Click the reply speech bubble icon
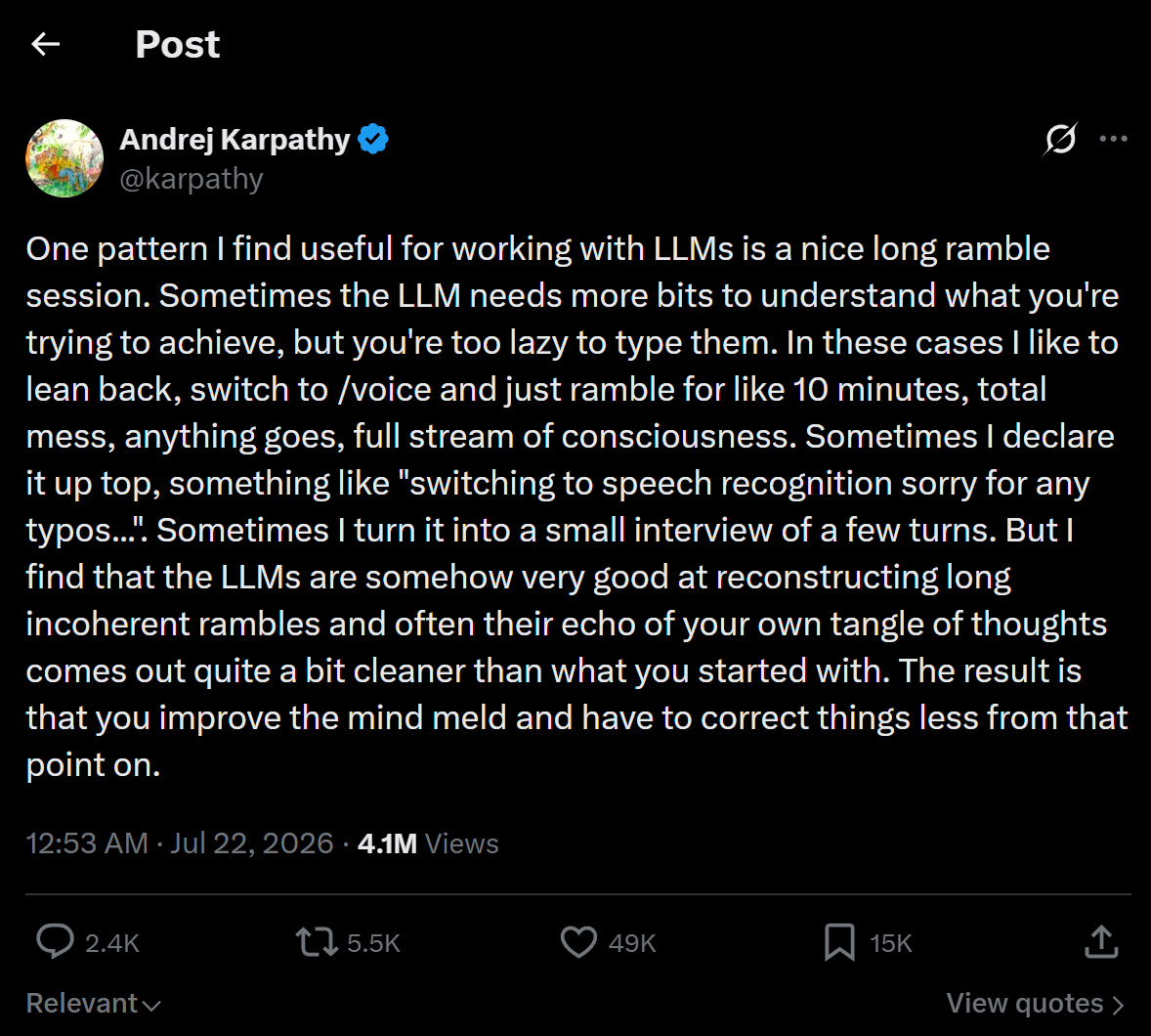 click(x=55, y=942)
